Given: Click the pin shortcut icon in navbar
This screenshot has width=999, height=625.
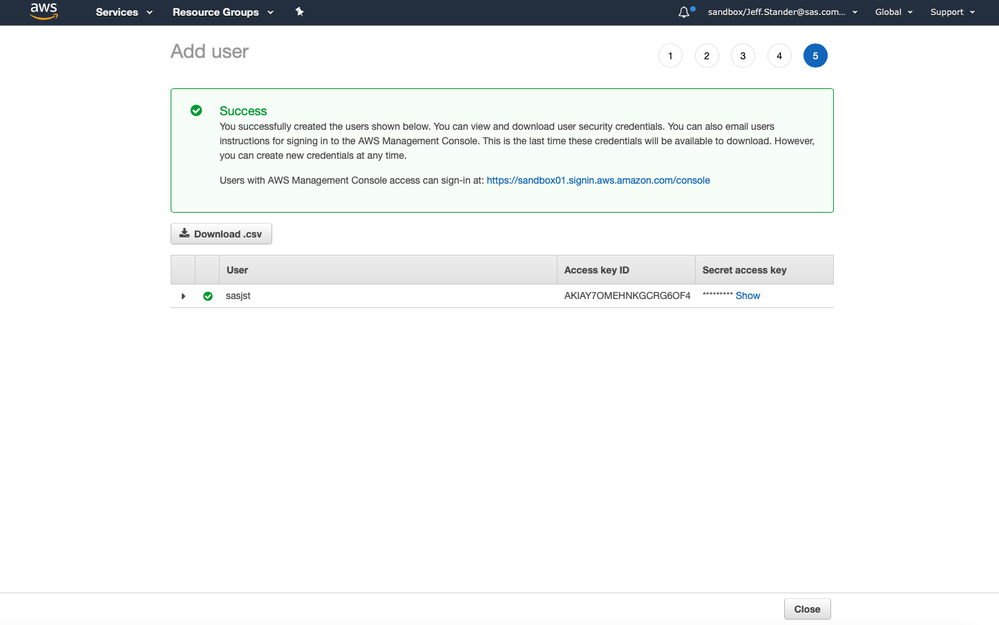Looking at the screenshot, I should coord(300,12).
